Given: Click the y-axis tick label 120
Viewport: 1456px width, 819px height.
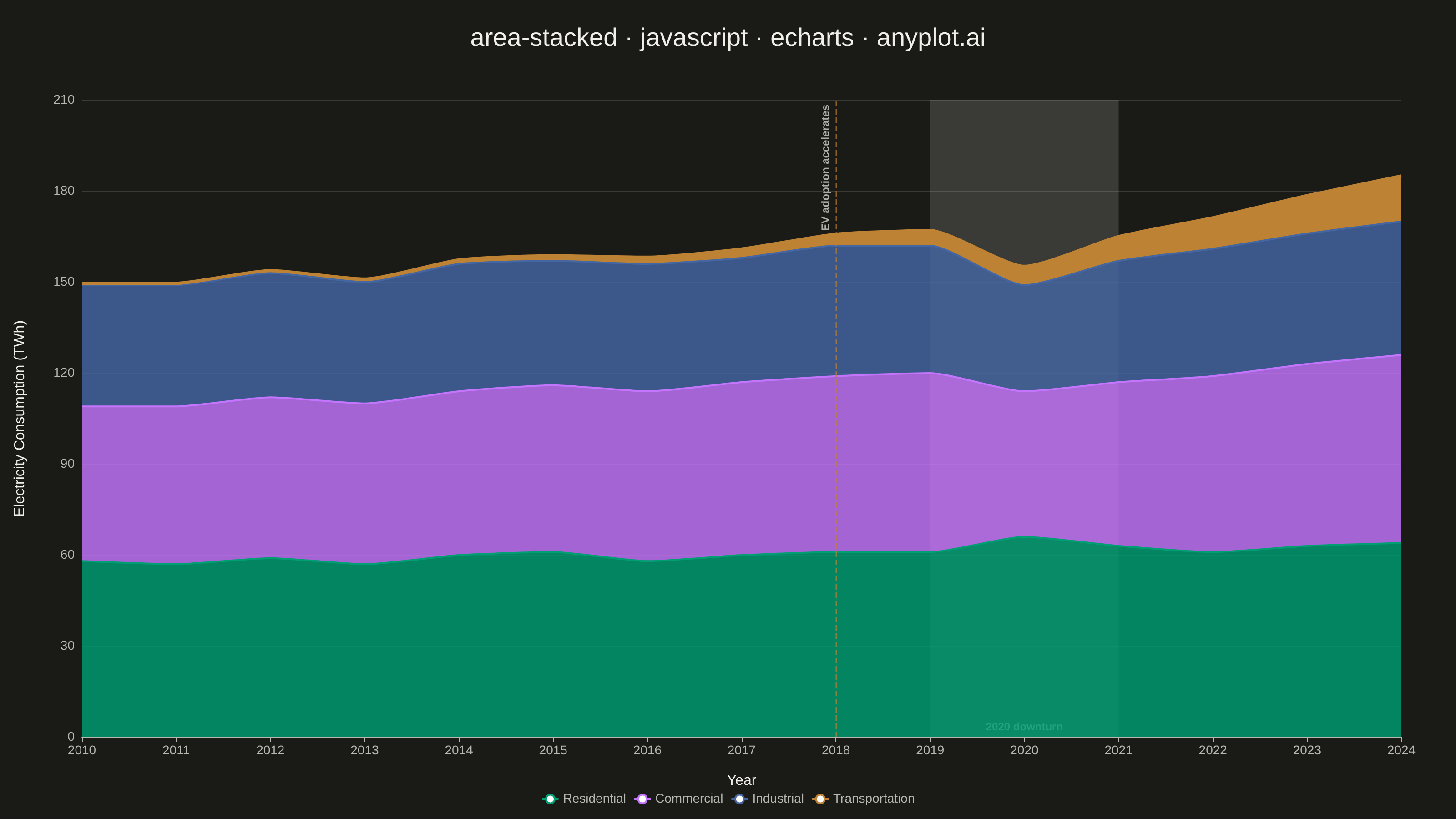Looking at the screenshot, I should tap(64, 373).
